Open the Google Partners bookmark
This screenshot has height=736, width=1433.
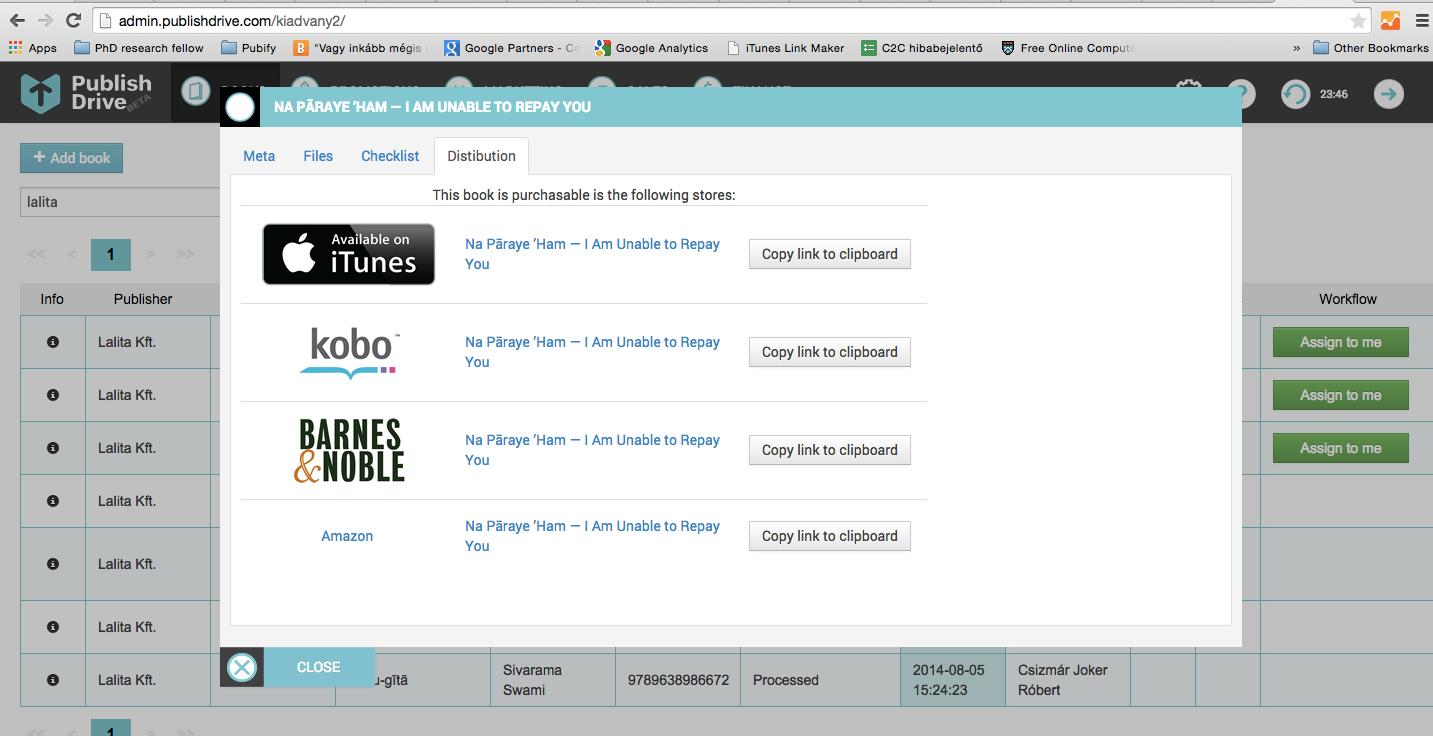[x=511, y=48]
